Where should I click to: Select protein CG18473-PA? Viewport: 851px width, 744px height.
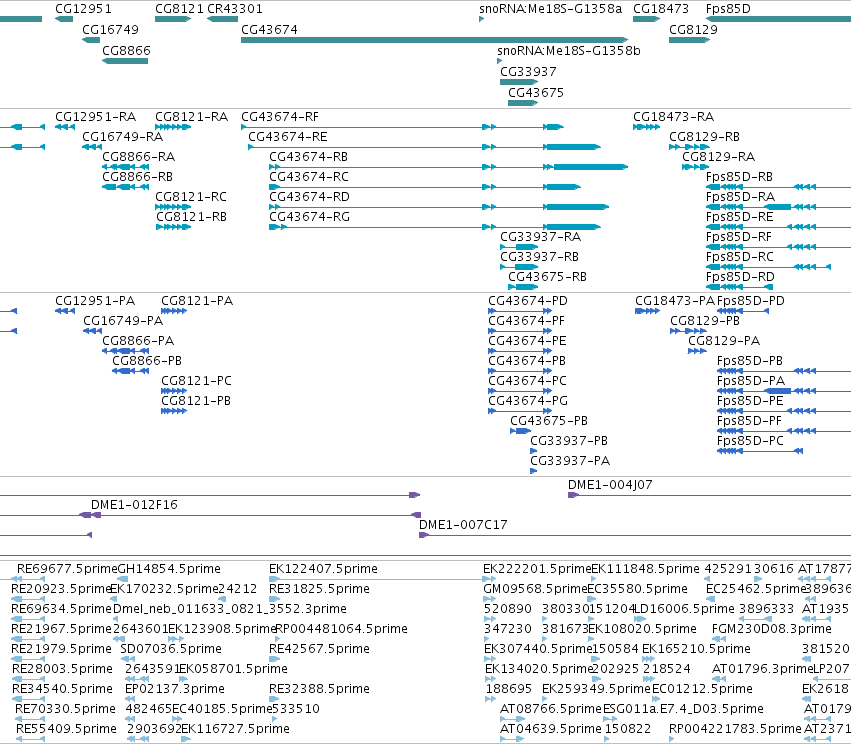647,311
